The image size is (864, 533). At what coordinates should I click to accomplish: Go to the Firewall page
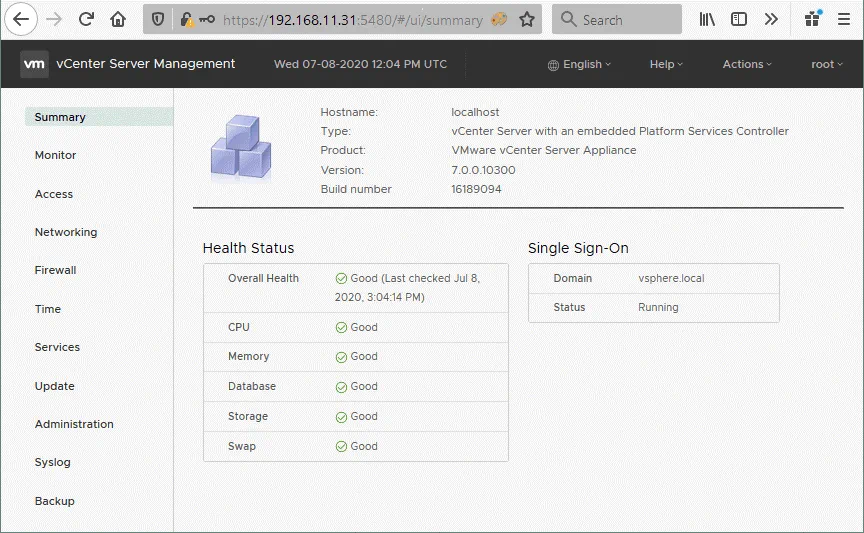(x=55, y=270)
